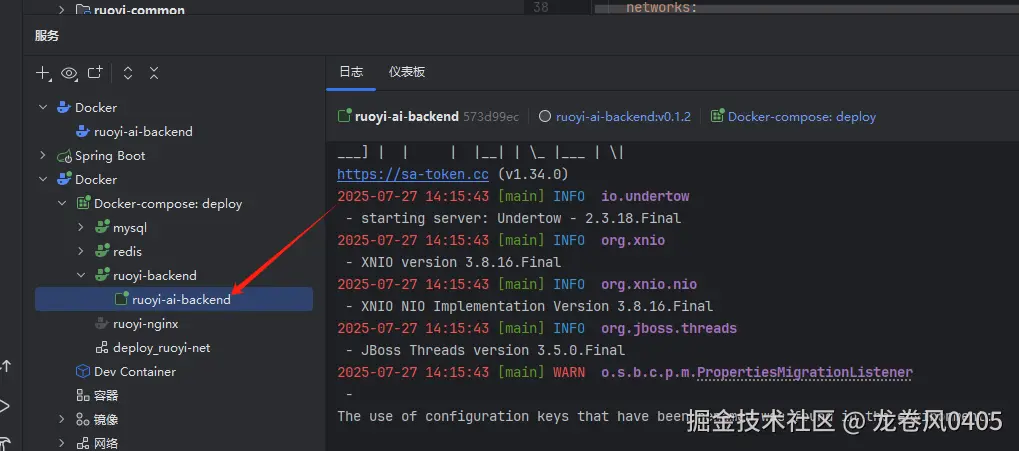
Task: Click the Spring Boot leaf icon
Action: [x=64, y=156]
